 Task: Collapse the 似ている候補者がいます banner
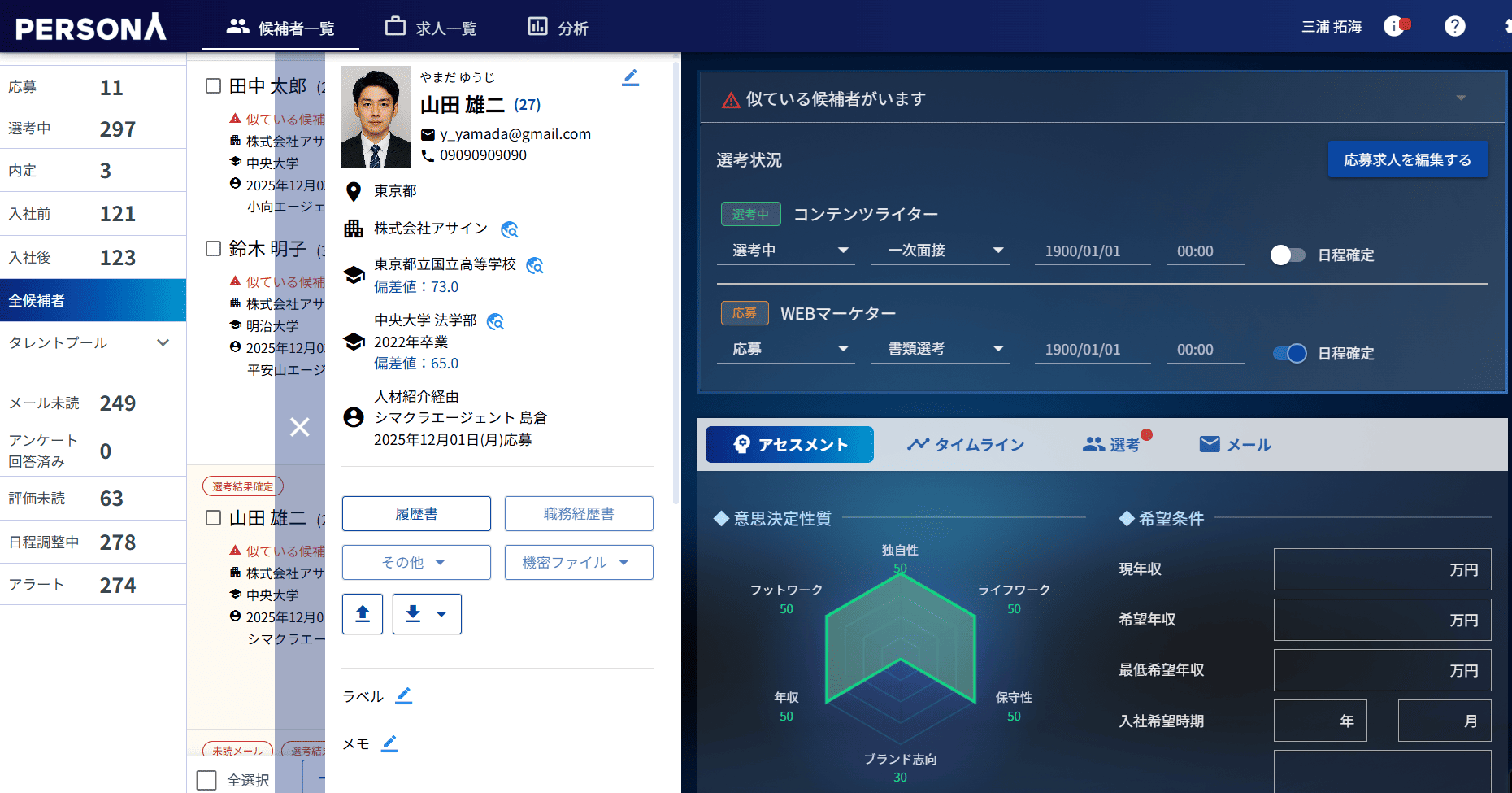point(1462,97)
